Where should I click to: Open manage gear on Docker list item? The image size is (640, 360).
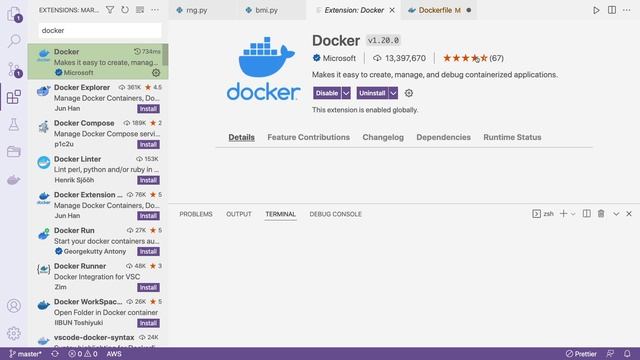click(156, 73)
